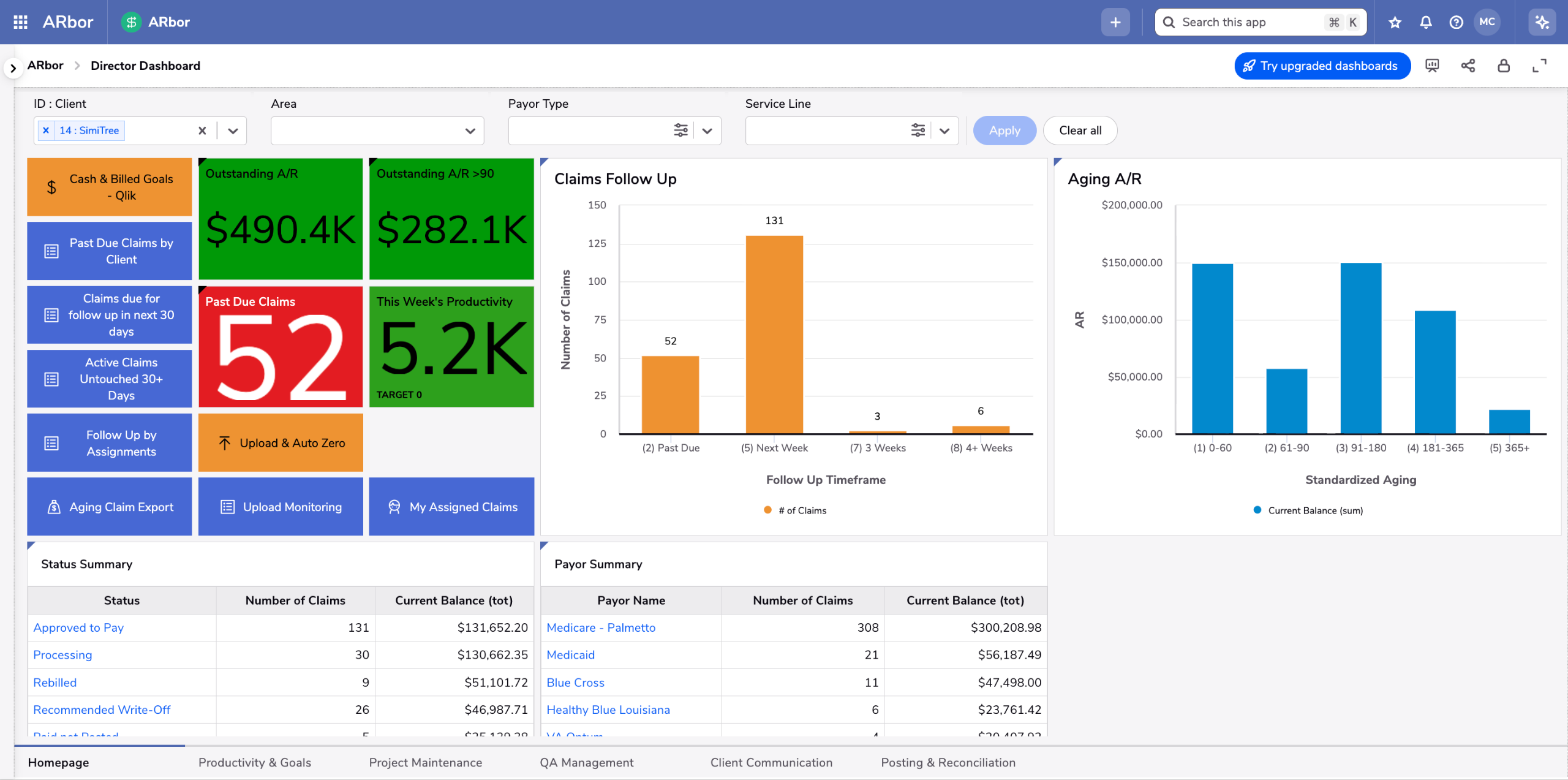Open the MC user avatar menu
Viewport: 1568px width, 780px height.
[1487, 22]
